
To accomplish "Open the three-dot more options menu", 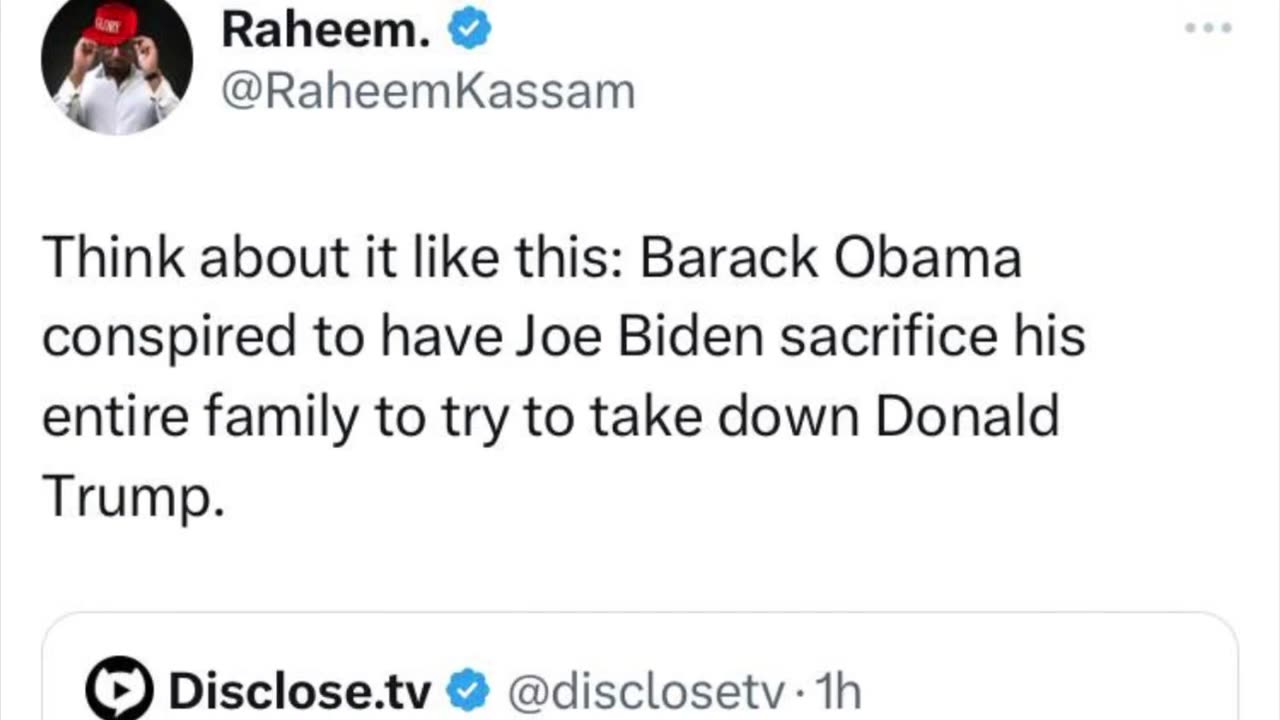I will tap(1208, 28).
